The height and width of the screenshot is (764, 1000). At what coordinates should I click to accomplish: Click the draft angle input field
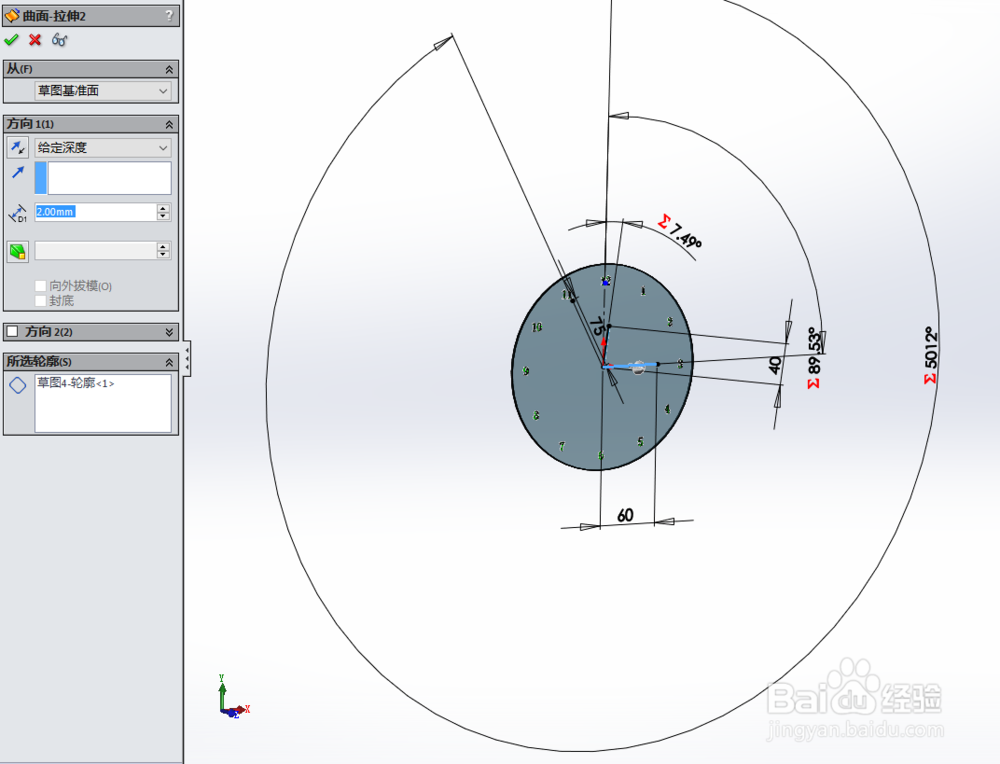pos(96,251)
